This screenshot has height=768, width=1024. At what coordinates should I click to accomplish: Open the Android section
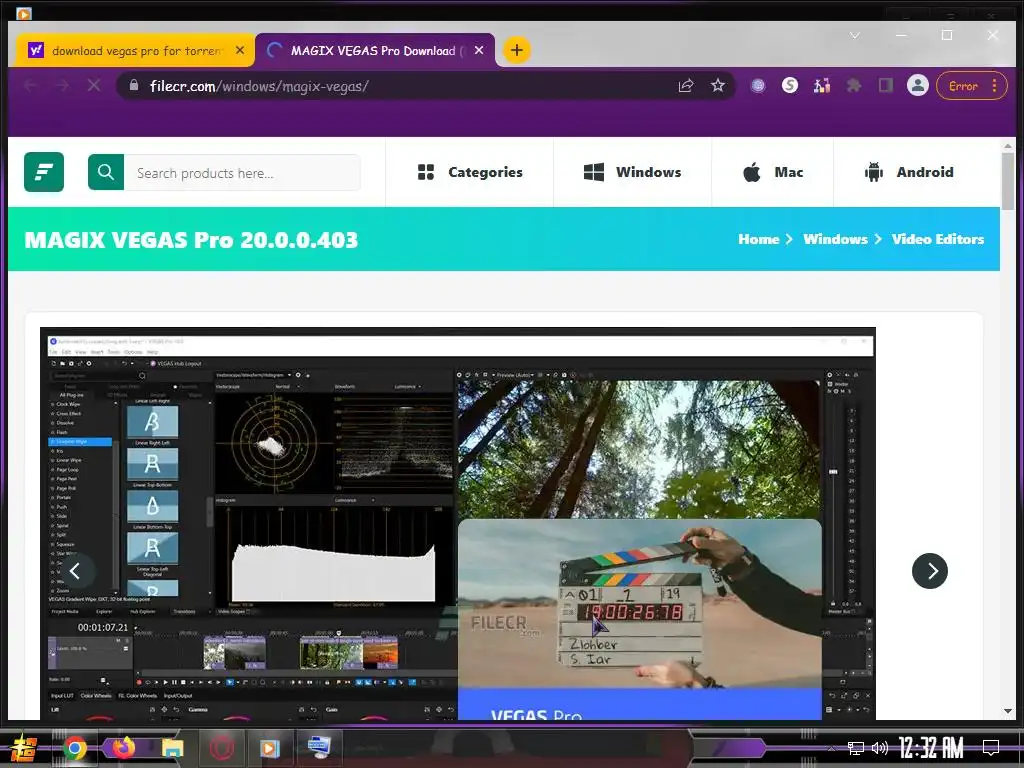pyautogui.click(x=909, y=172)
